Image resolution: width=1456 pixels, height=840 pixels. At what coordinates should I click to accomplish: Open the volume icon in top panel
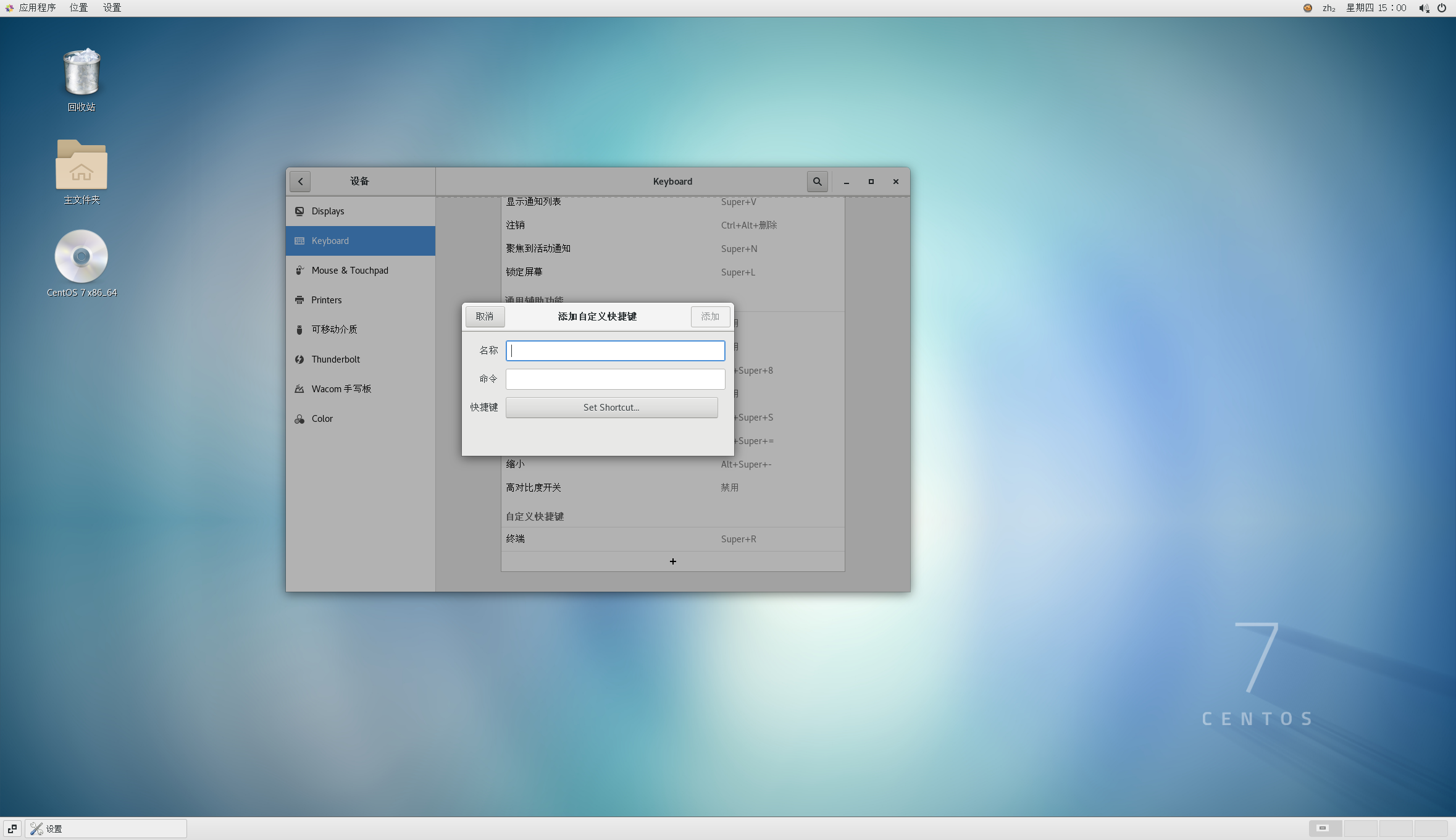pyautogui.click(x=1423, y=8)
